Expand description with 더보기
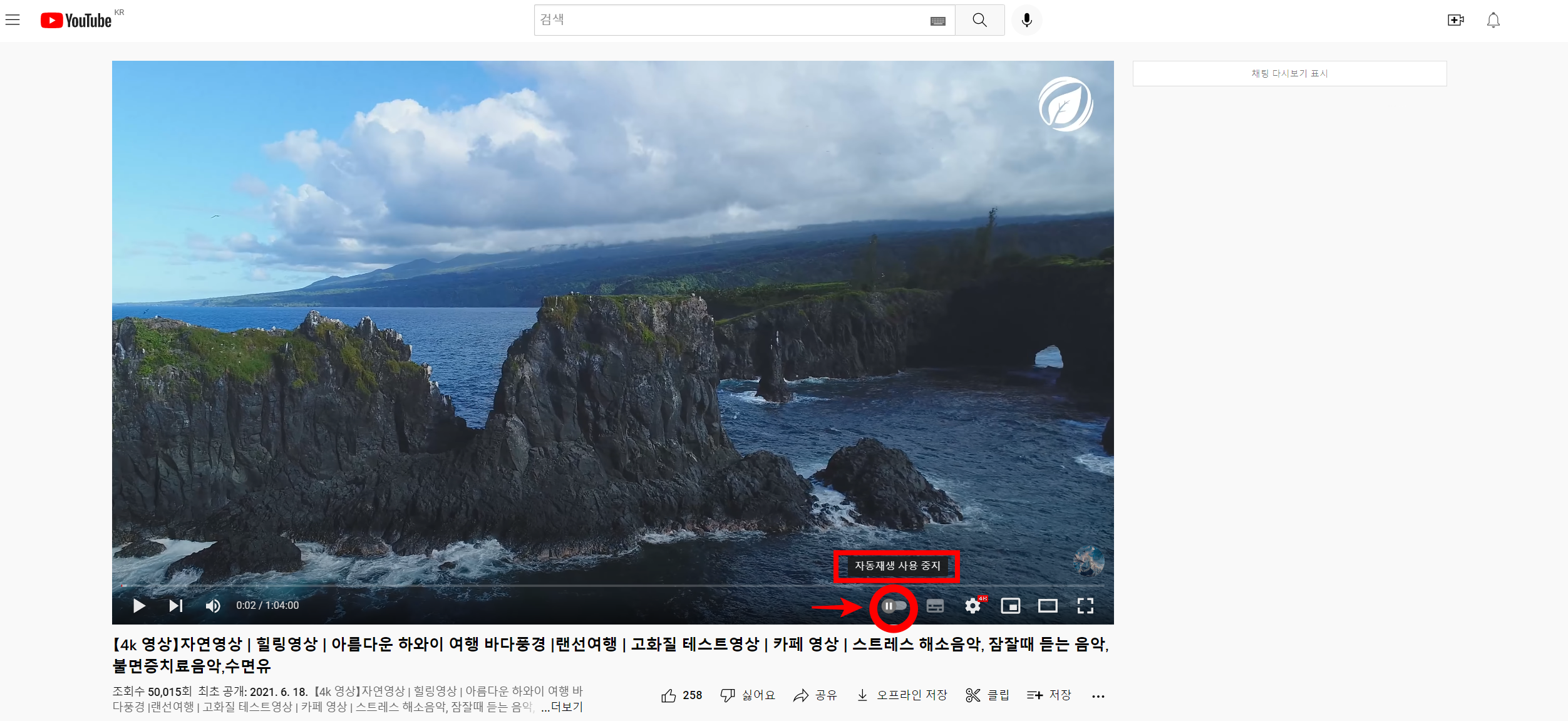The image size is (1568, 721). coord(566,707)
